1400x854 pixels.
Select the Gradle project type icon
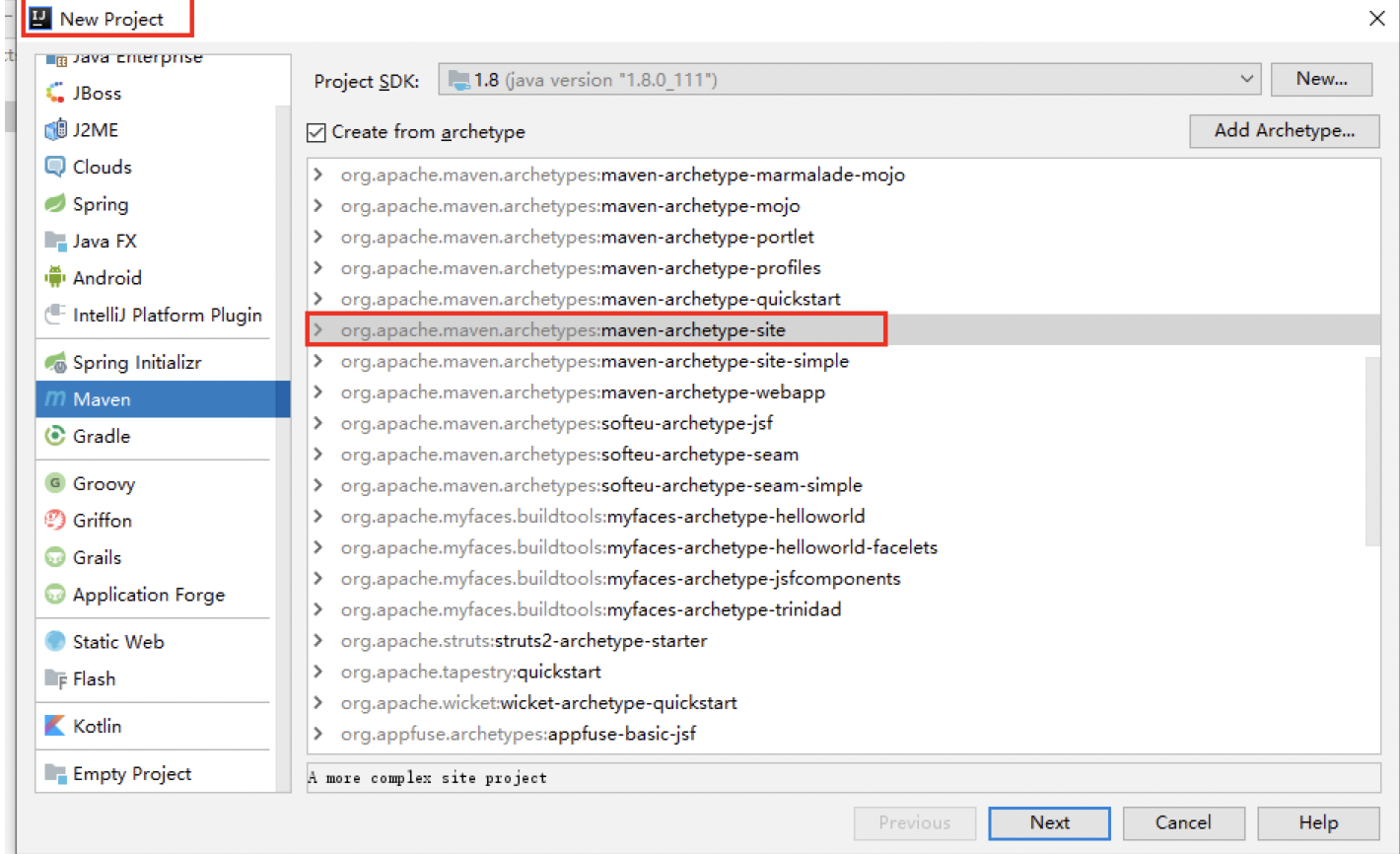click(55, 436)
